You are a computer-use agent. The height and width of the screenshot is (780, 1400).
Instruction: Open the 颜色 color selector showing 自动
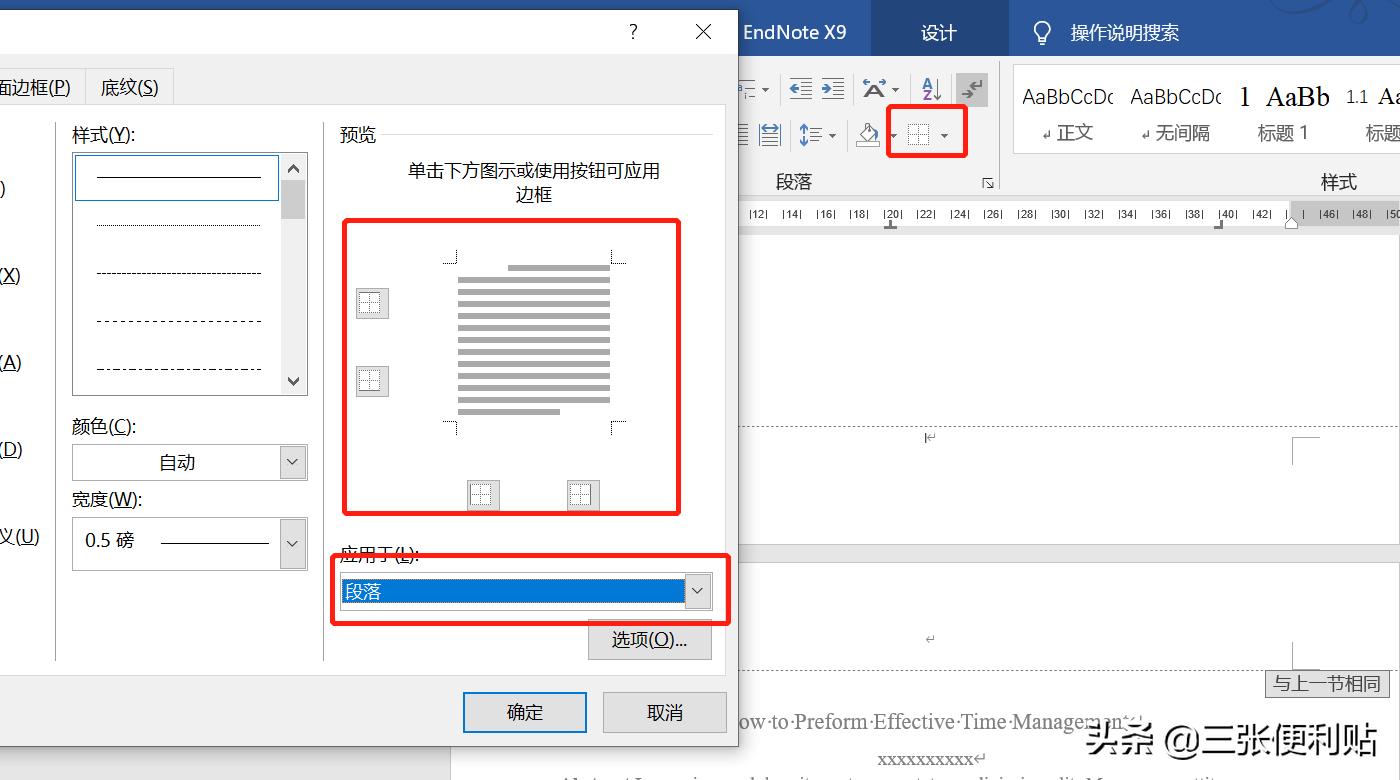coord(291,462)
